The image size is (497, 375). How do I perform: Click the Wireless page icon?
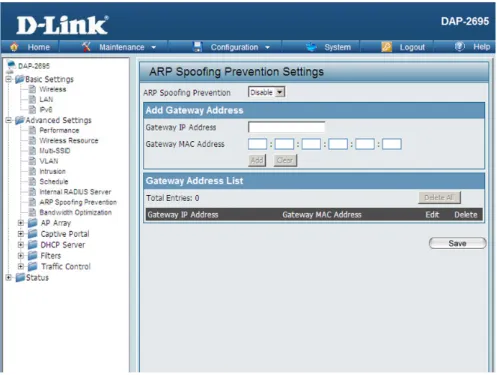[x=32, y=89]
